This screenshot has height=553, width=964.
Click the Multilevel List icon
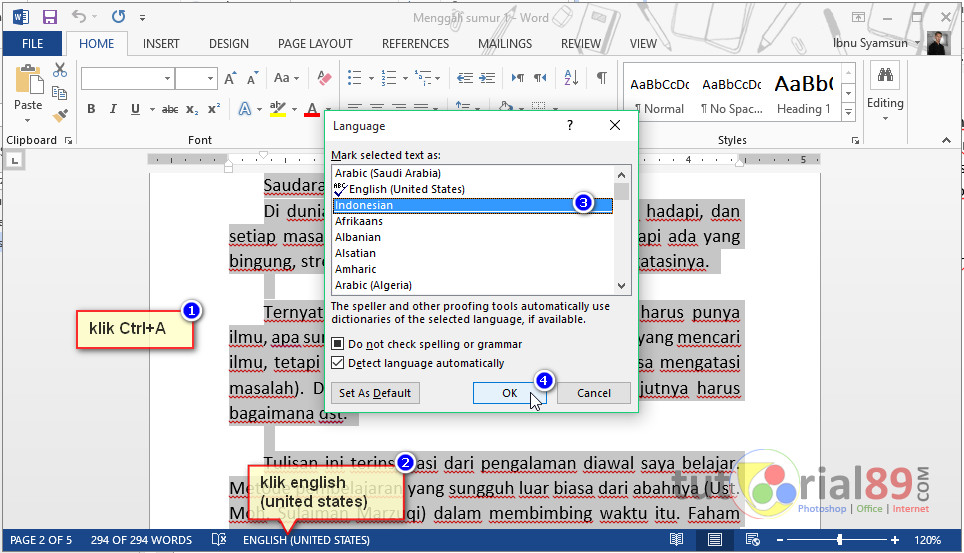pos(423,78)
